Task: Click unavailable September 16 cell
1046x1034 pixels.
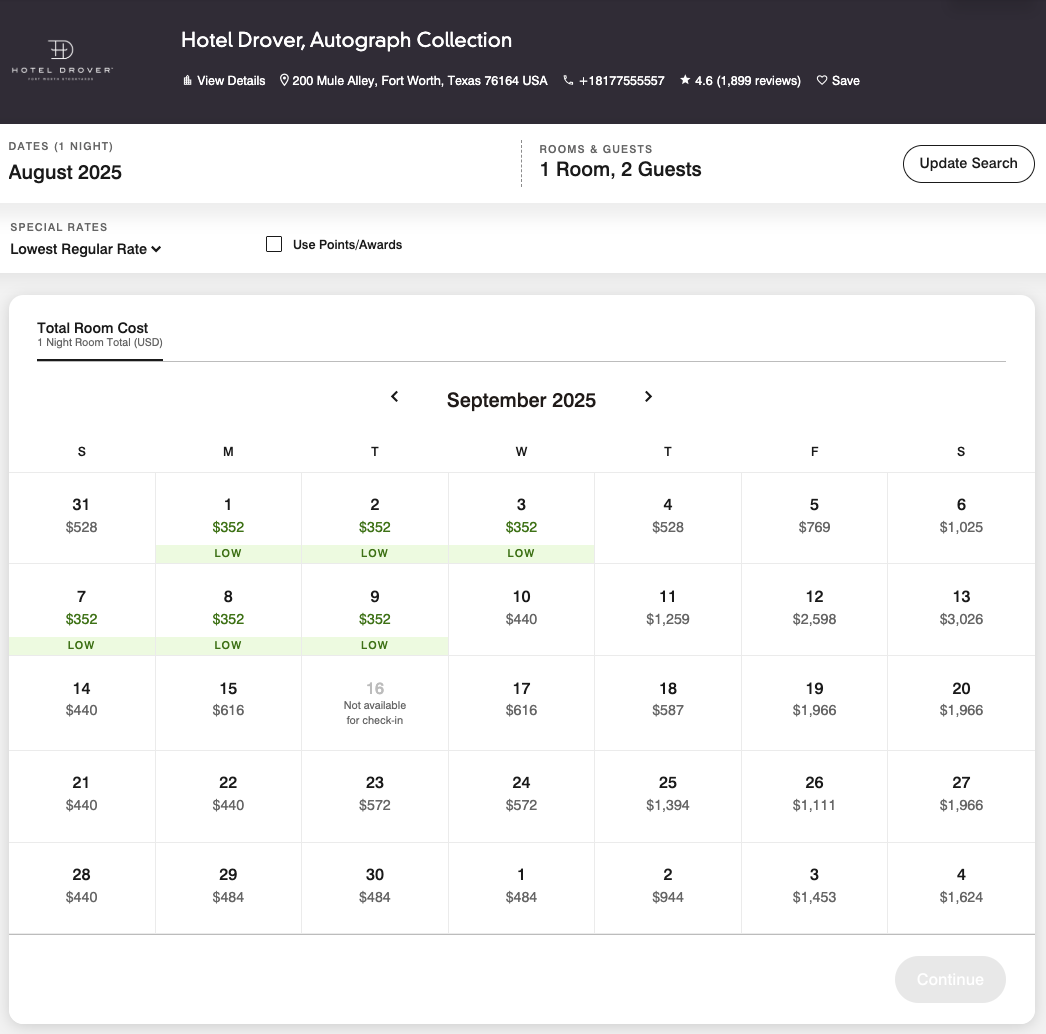Action: click(375, 703)
